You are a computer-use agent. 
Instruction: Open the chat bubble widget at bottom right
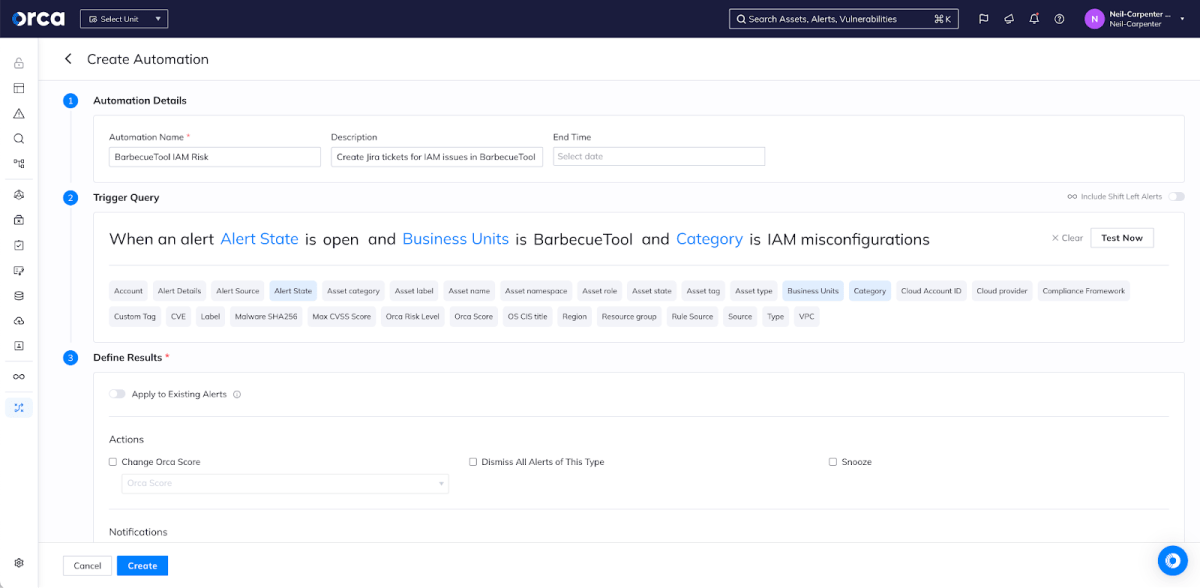point(1171,560)
